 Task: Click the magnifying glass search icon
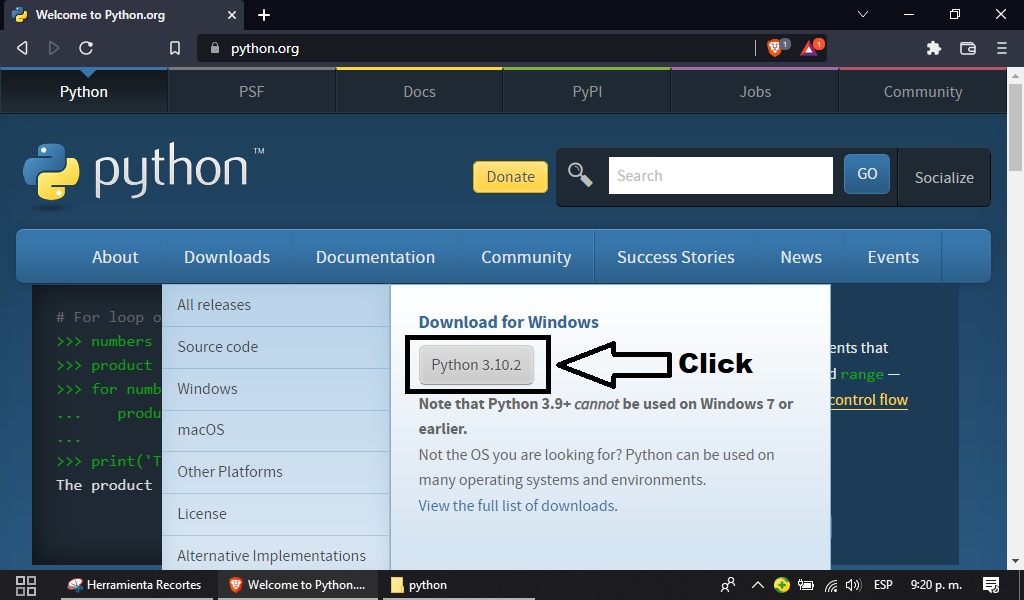tap(580, 175)
